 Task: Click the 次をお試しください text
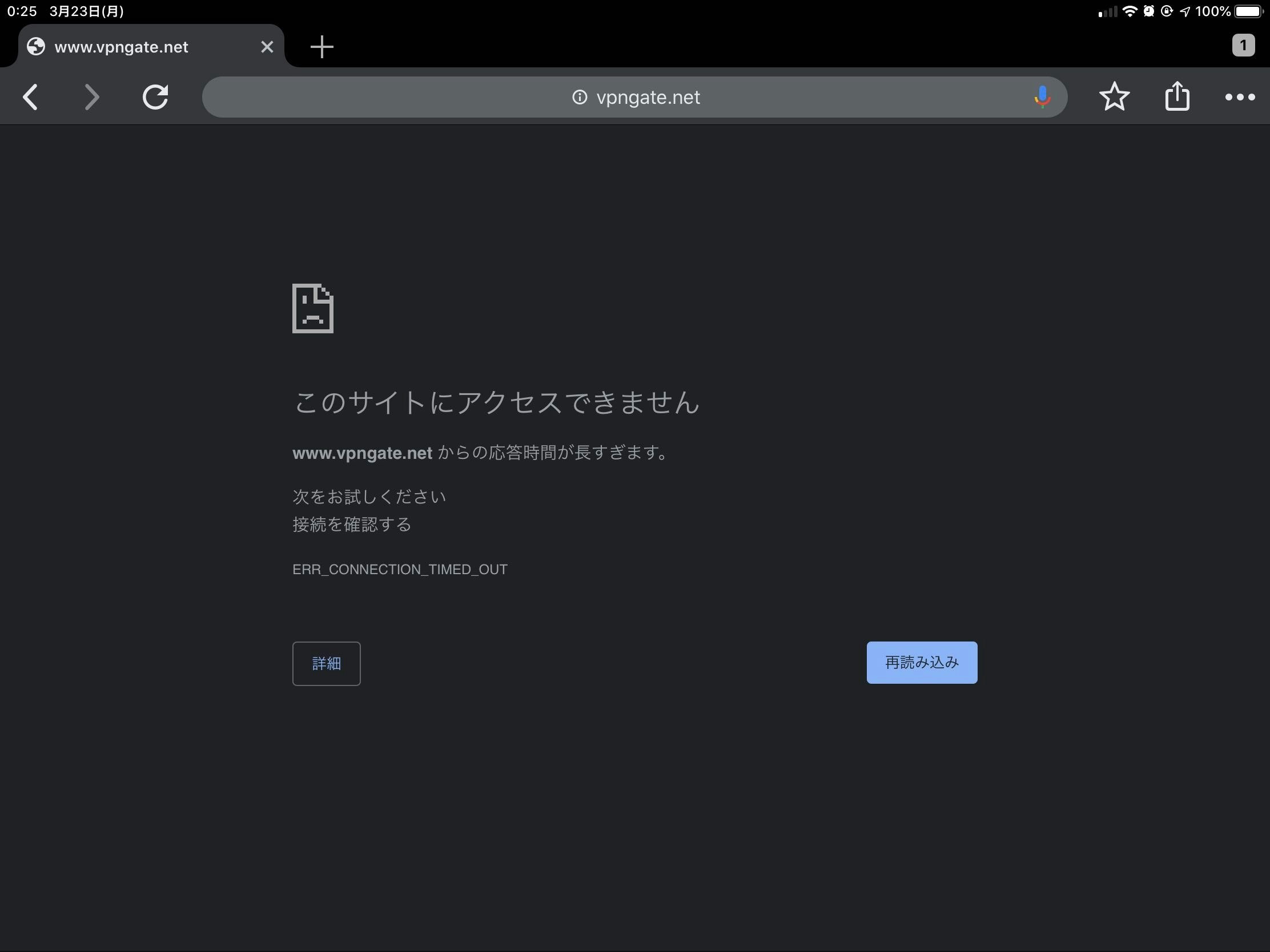tap(369, 497)
